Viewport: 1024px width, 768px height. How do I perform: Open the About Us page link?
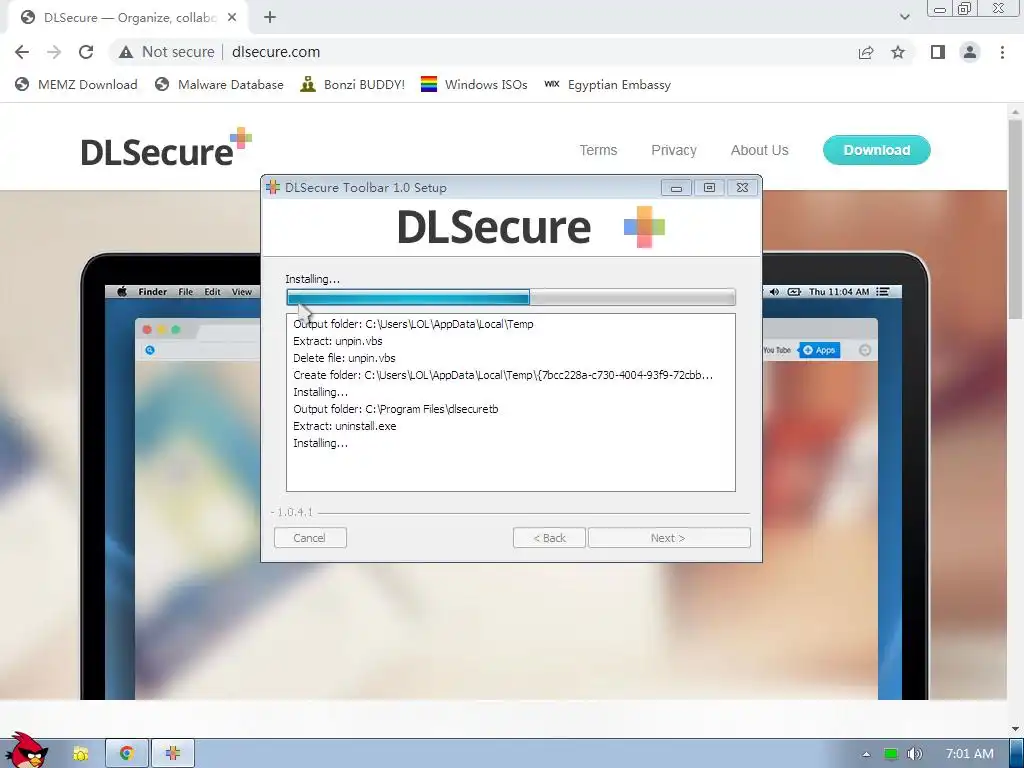[760, 150]
